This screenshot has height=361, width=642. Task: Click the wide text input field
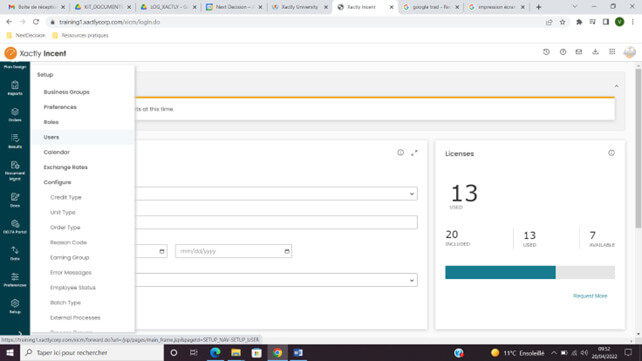point(276,222)
